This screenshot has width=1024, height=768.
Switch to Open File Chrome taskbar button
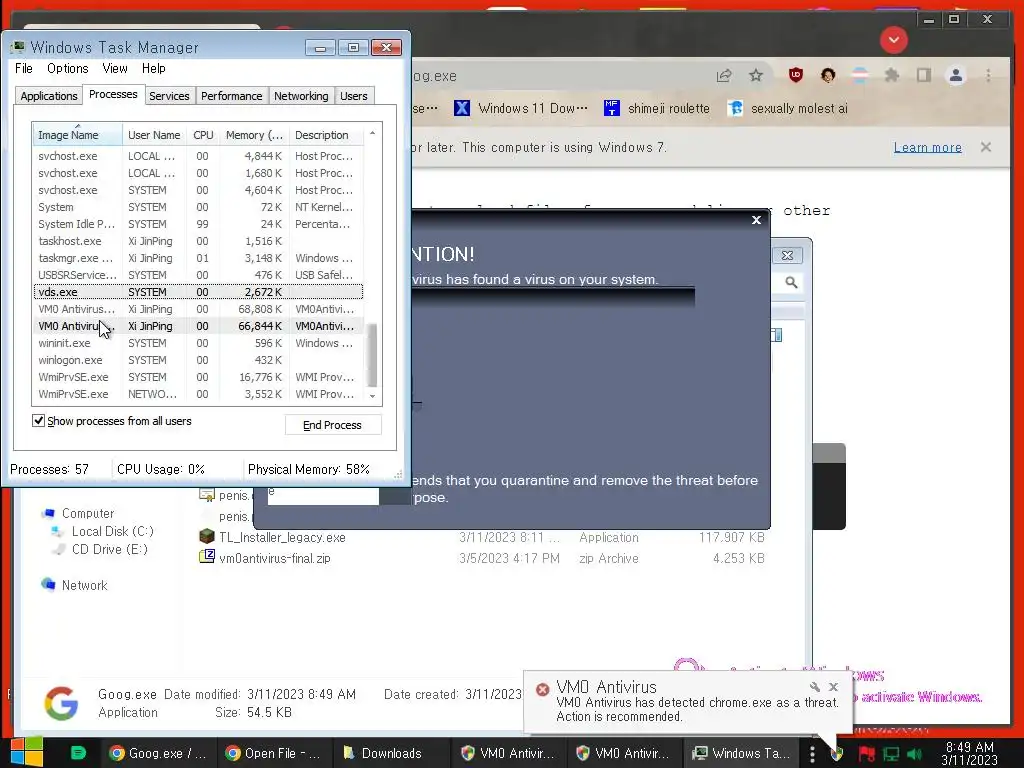(274, 753)
